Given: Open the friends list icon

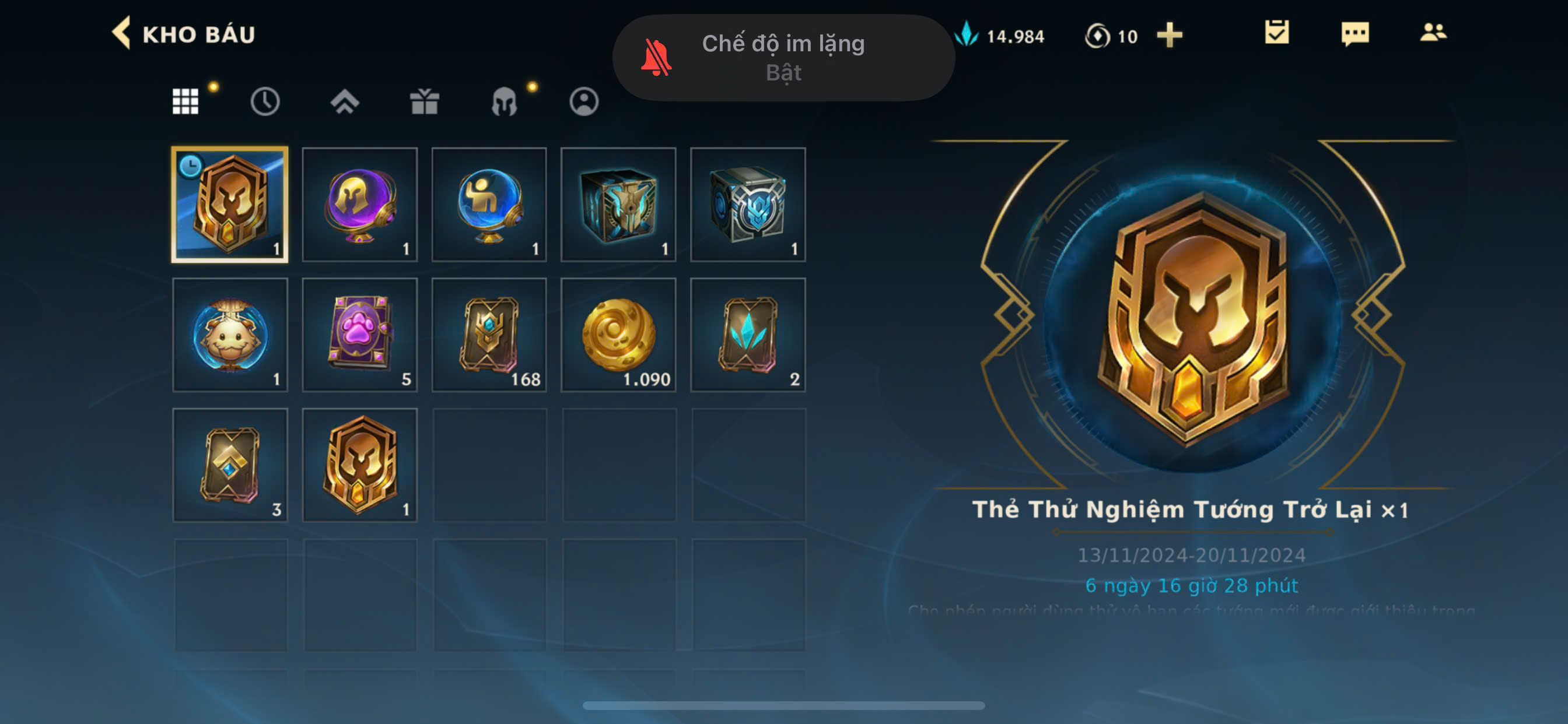Looking at the screenshot, I should pos(1433,32).
